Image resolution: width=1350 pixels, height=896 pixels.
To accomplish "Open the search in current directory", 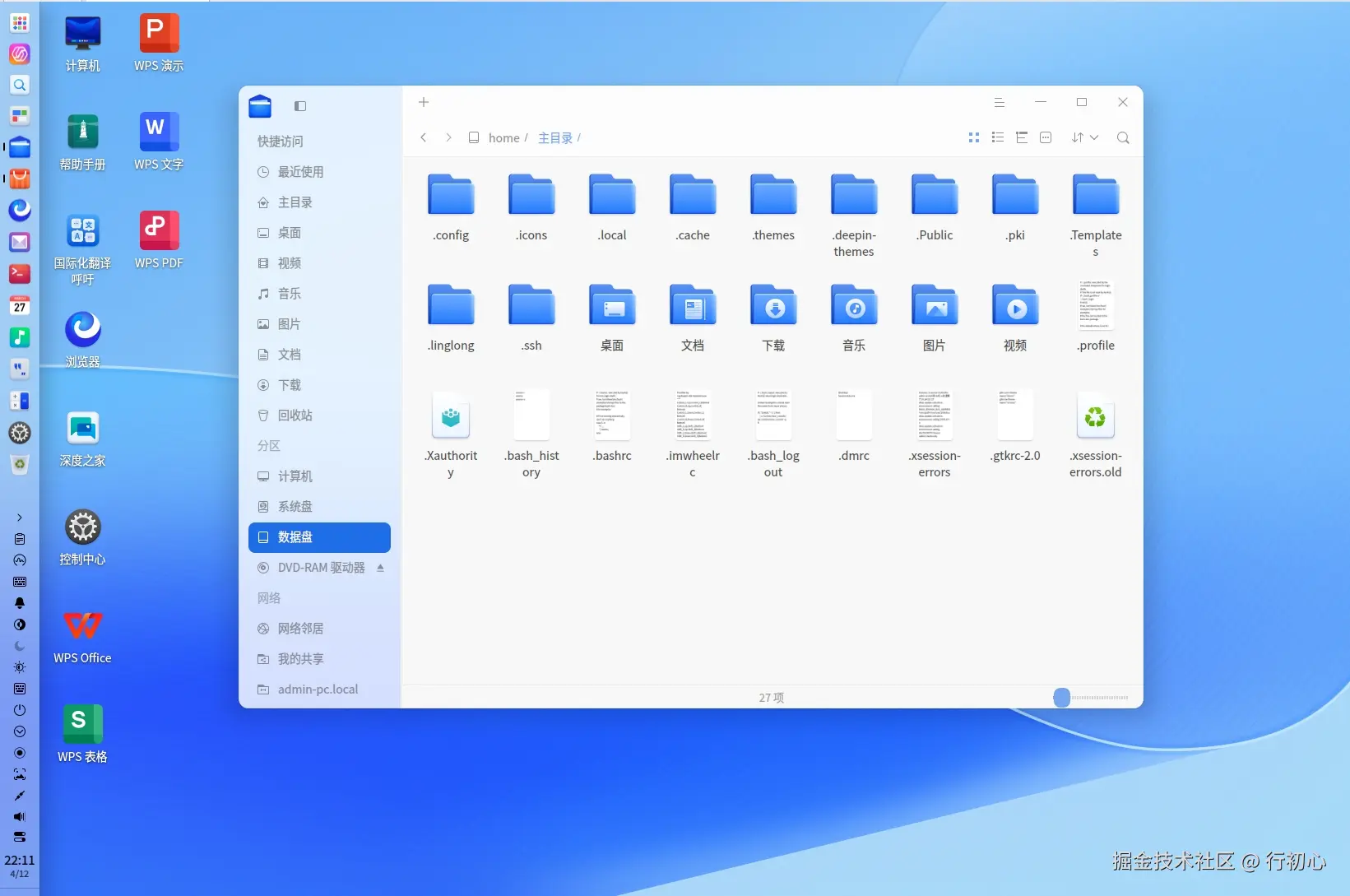I will (x=1122, y=137).
